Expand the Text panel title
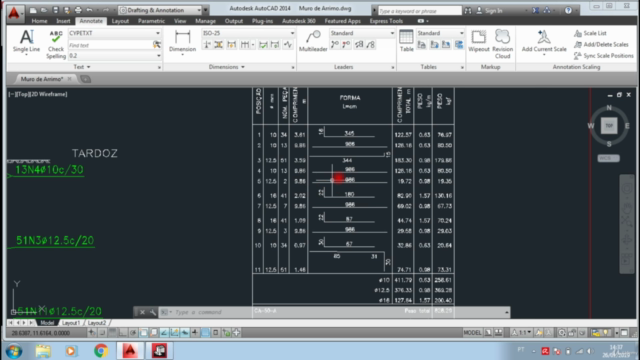 click(x=82, y=67)
